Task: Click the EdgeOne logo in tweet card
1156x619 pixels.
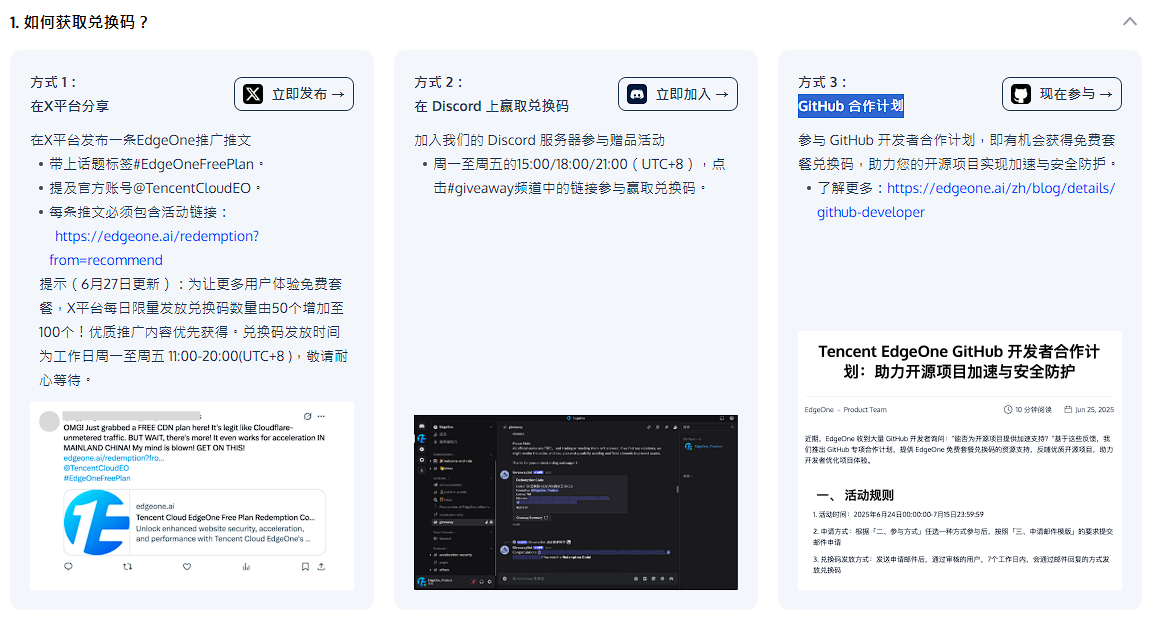Action: [96, 522]
